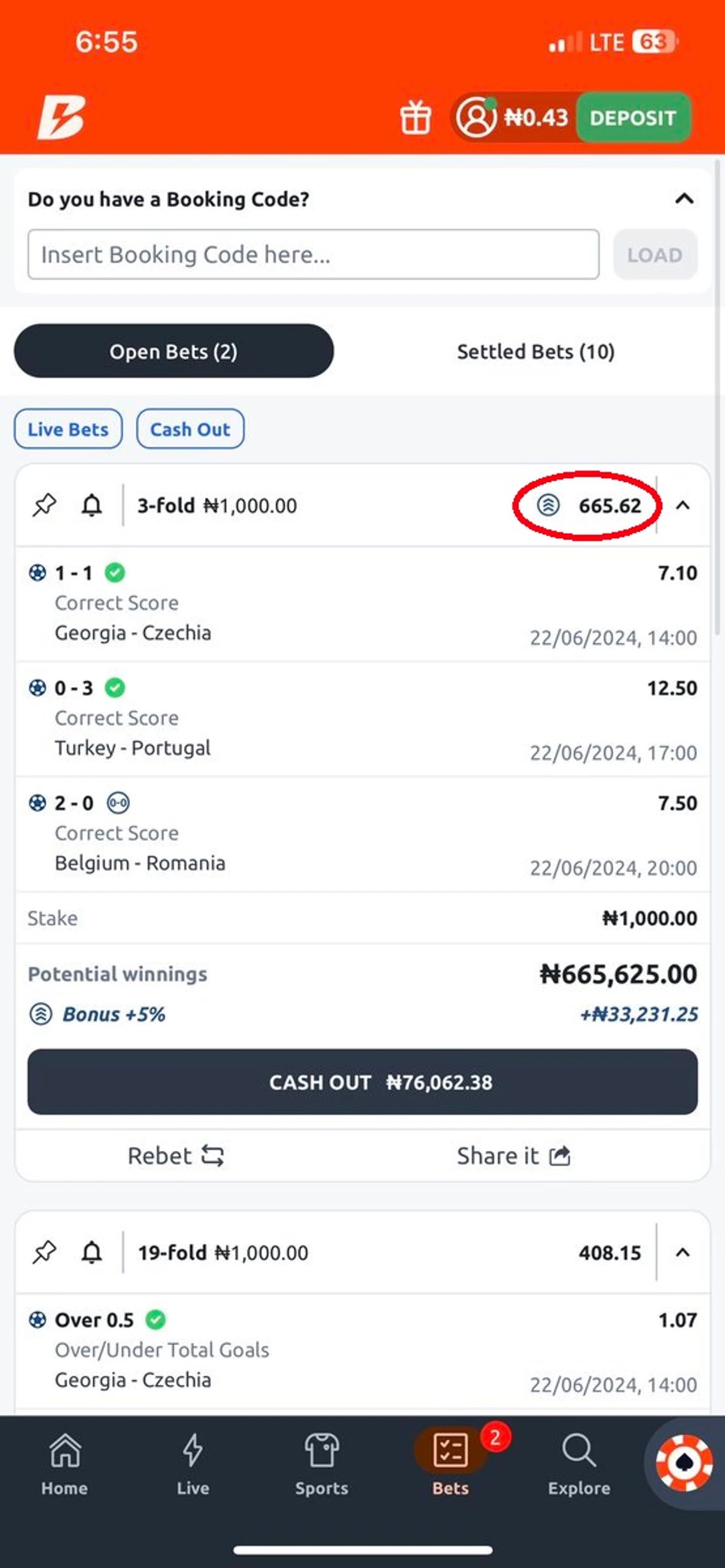Cash out the 3-fold bet for ₦76,062.38
Viewport: 725px width, 1568px height.
pos(362,1082)
